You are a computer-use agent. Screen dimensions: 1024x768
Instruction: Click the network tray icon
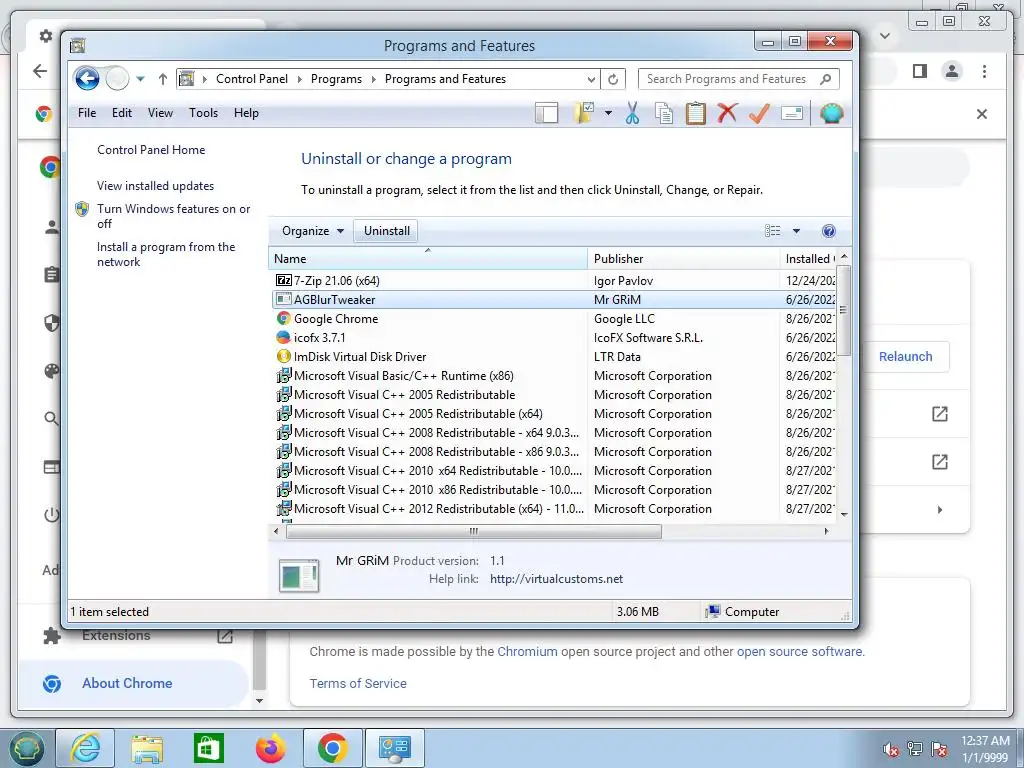tap(915, 748)
